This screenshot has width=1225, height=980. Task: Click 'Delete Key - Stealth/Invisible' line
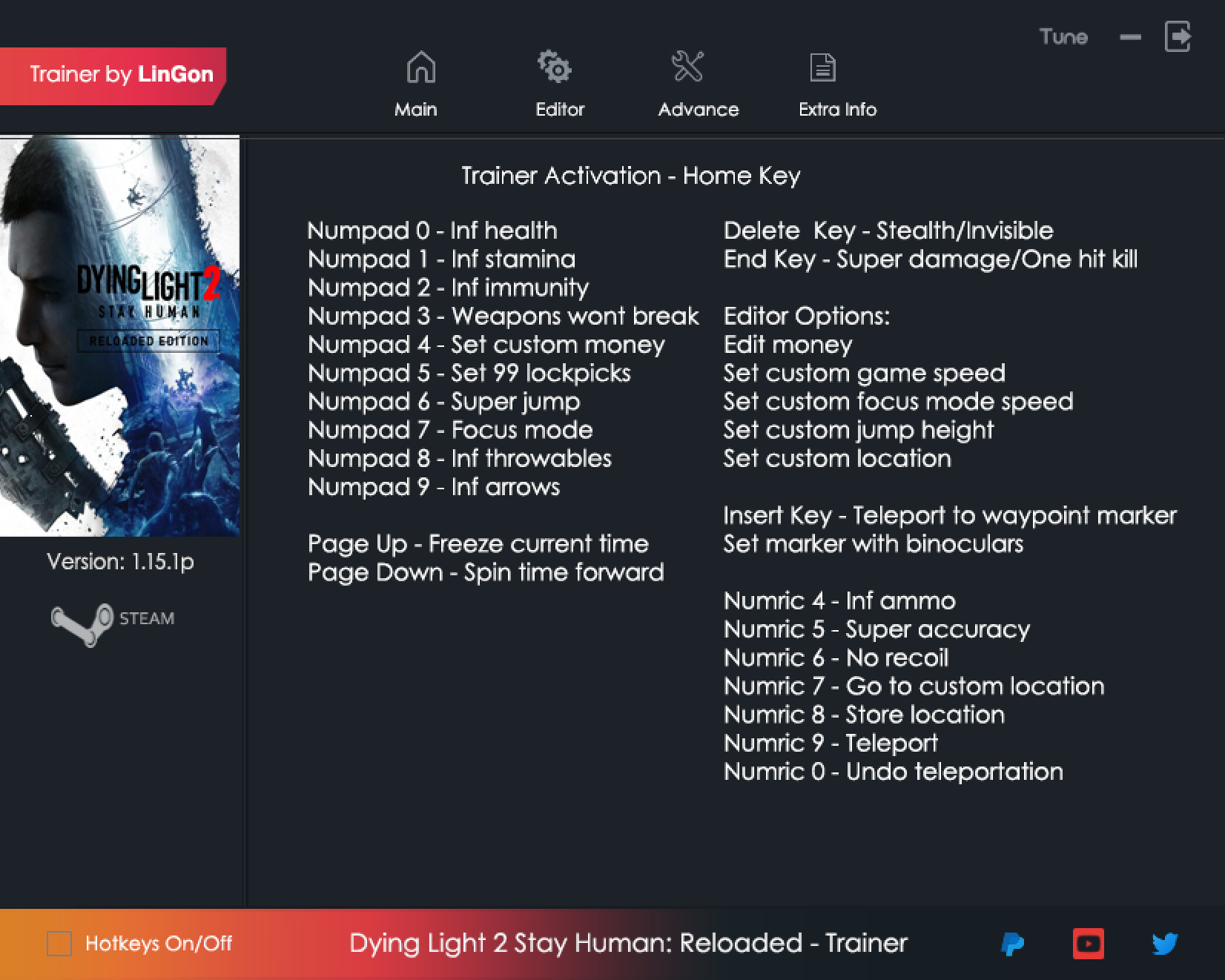click(x=888, y=231)
